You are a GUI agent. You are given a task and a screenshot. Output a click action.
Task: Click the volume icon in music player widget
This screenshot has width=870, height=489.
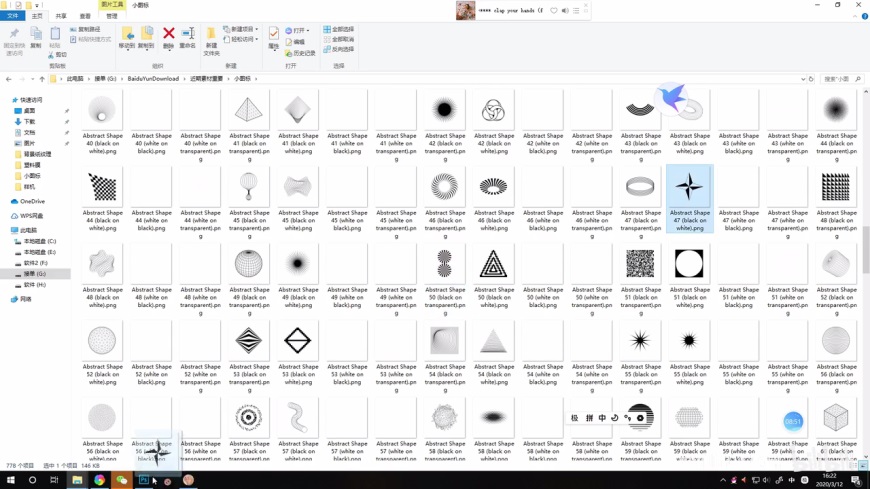click(565, 11)
